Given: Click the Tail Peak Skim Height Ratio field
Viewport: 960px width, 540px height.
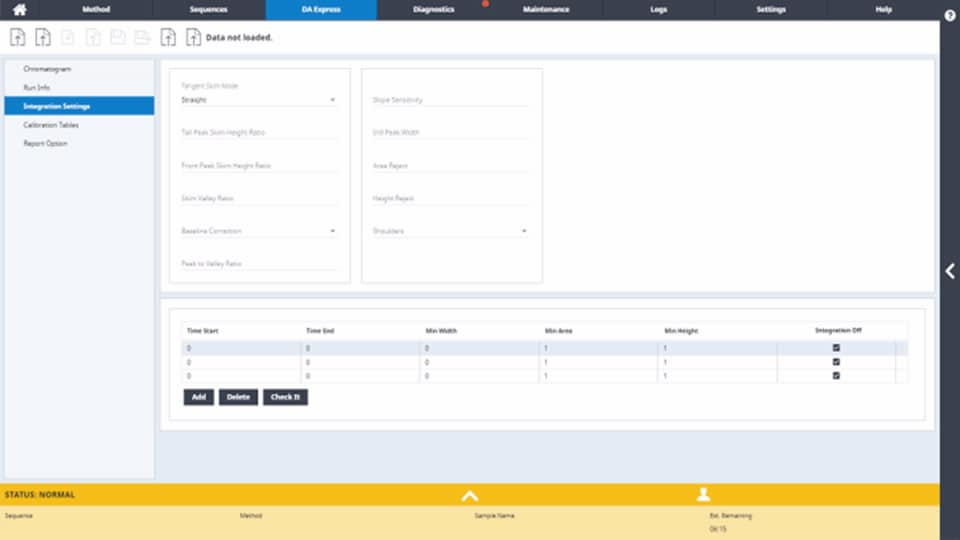Looking at the screenshot, I should point(259,132).
